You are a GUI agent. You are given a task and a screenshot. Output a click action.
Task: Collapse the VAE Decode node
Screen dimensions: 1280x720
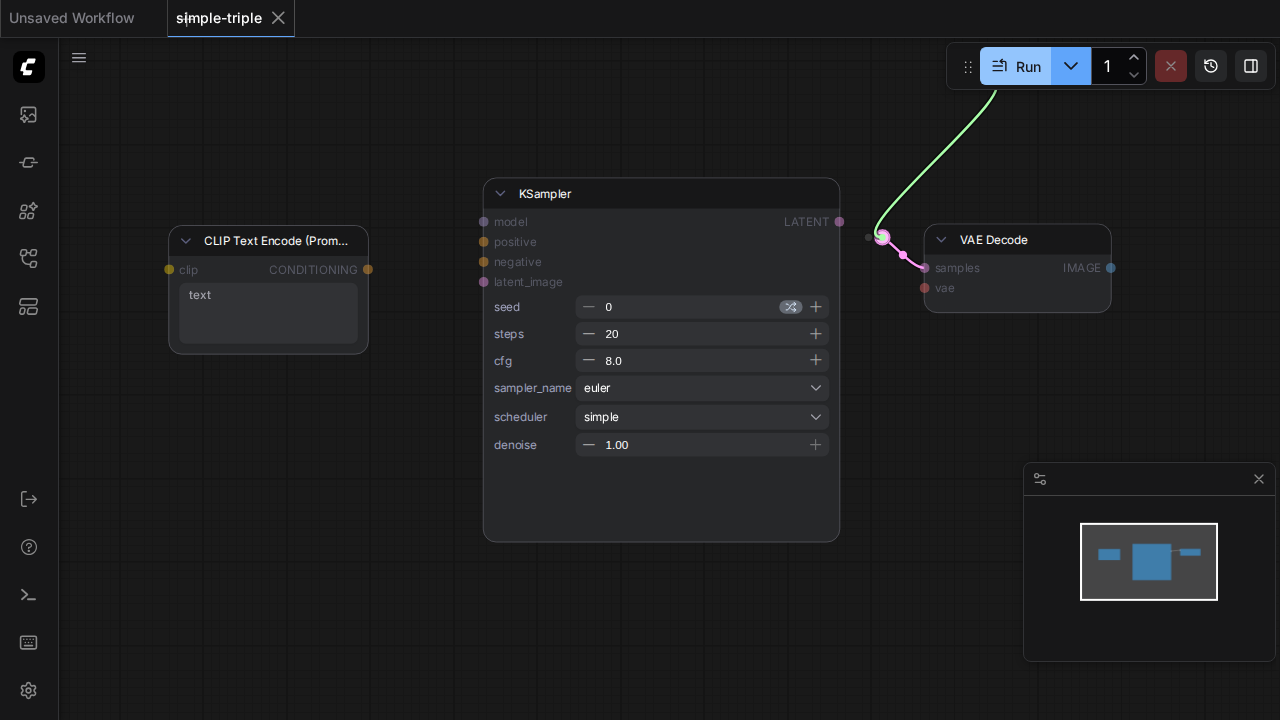pyautogui.click(x=941, y=240)
